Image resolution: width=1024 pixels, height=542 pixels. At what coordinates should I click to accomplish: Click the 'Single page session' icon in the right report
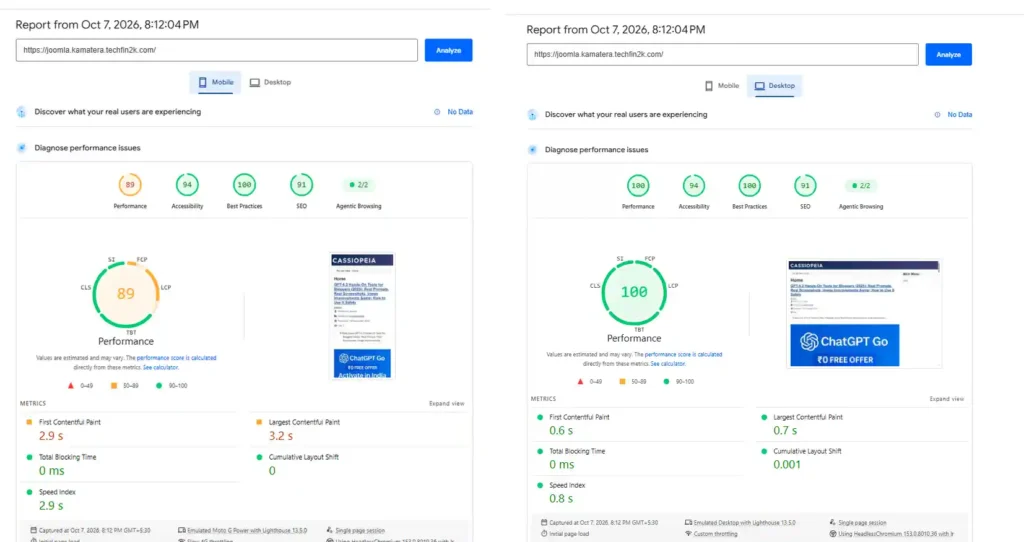pos(833,522)
